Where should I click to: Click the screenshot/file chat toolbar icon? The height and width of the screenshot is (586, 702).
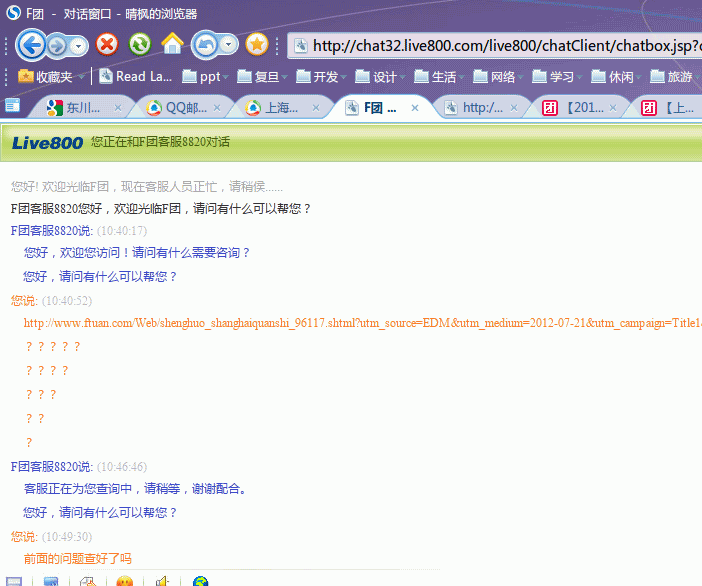point(88,581)
